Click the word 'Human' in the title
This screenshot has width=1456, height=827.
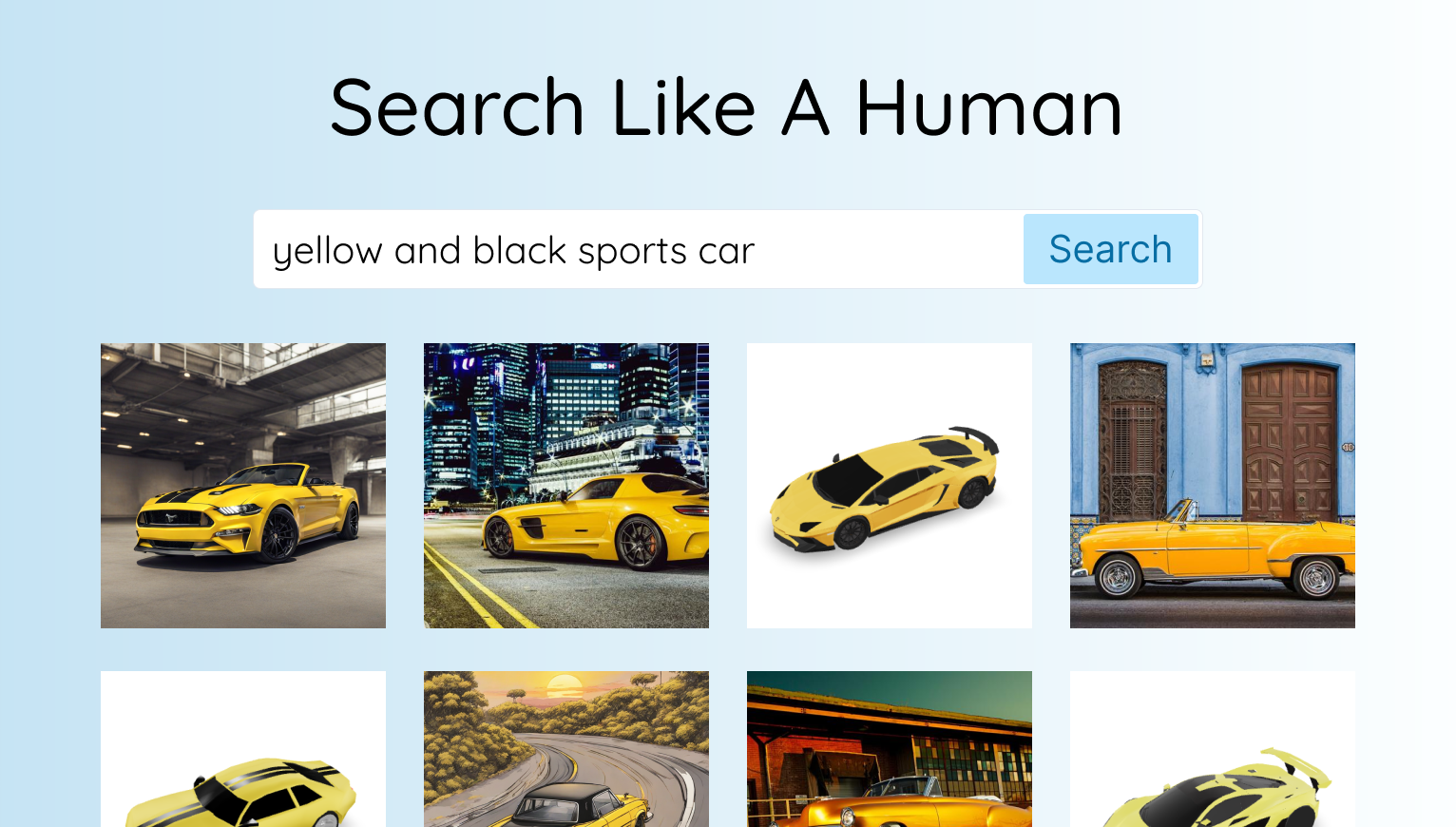[x=989, y=108]
